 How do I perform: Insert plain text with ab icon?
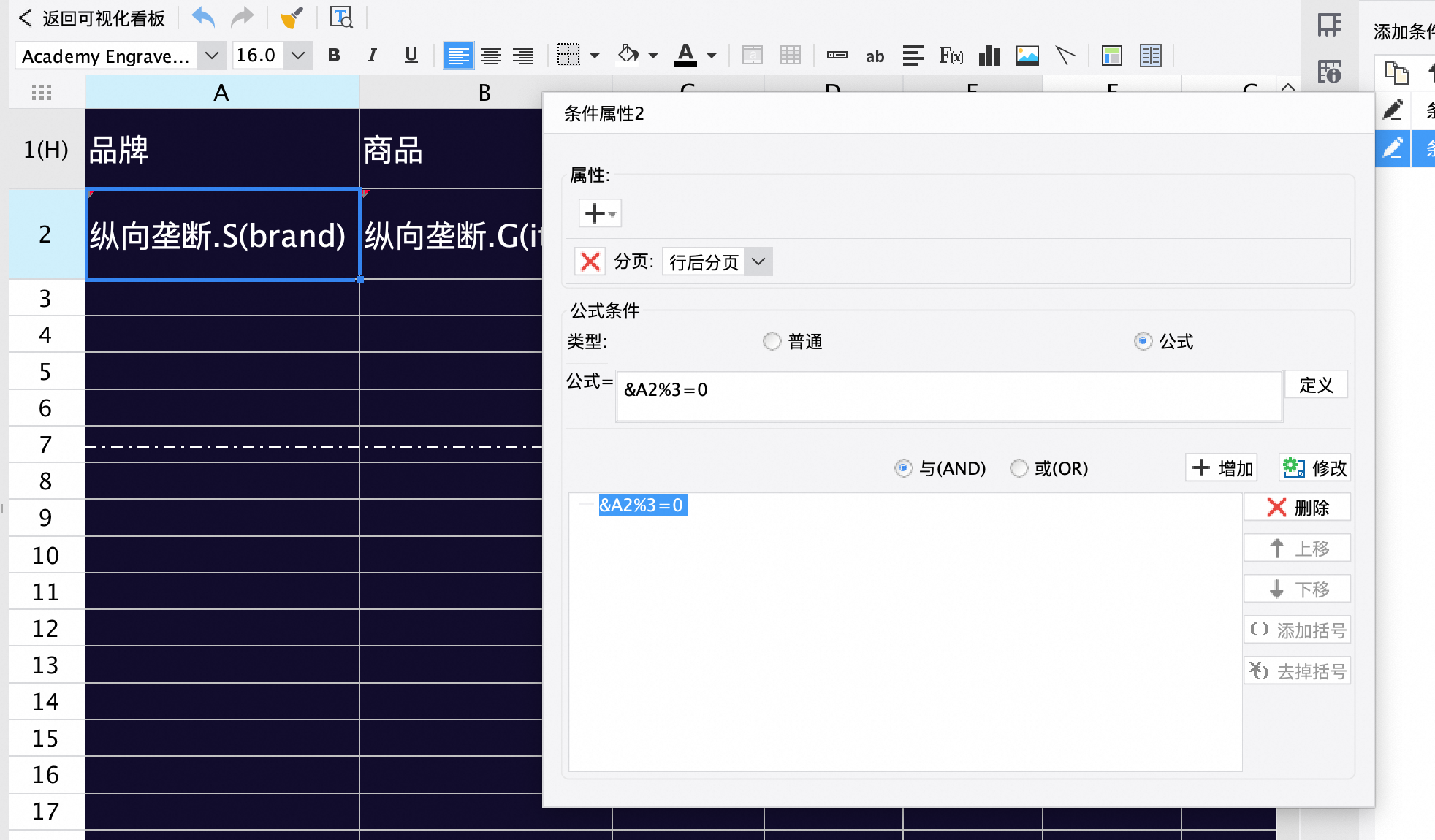(x=875, y=56)
